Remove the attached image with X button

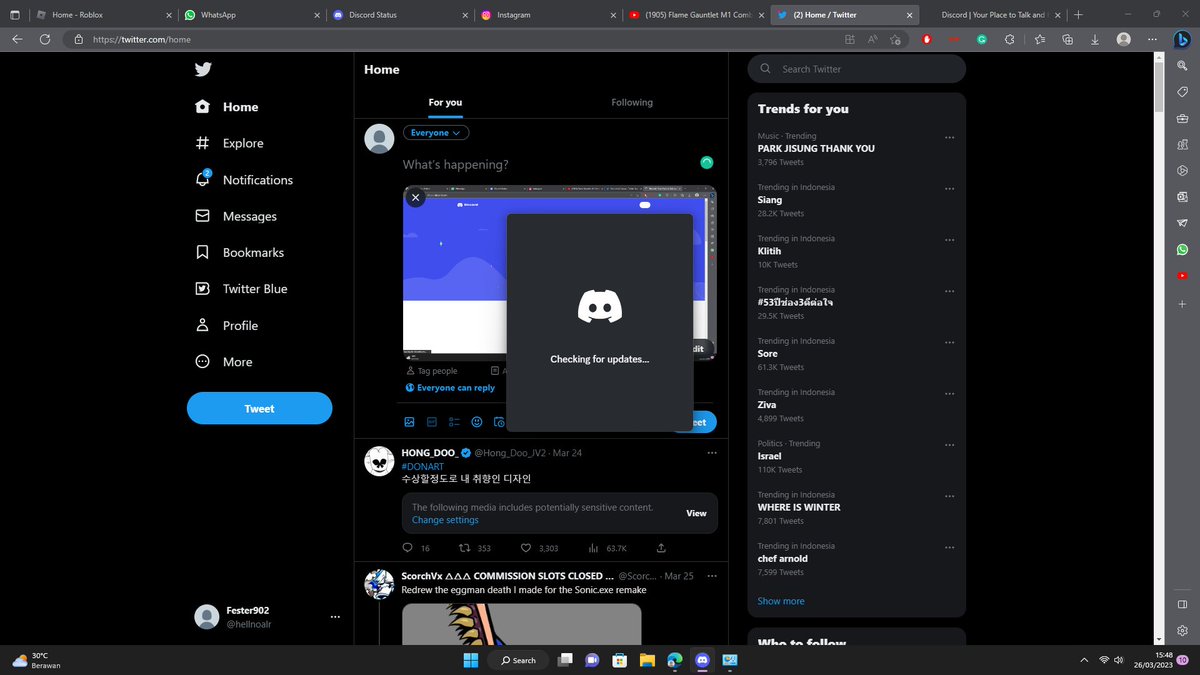click(x=417, y=198)
